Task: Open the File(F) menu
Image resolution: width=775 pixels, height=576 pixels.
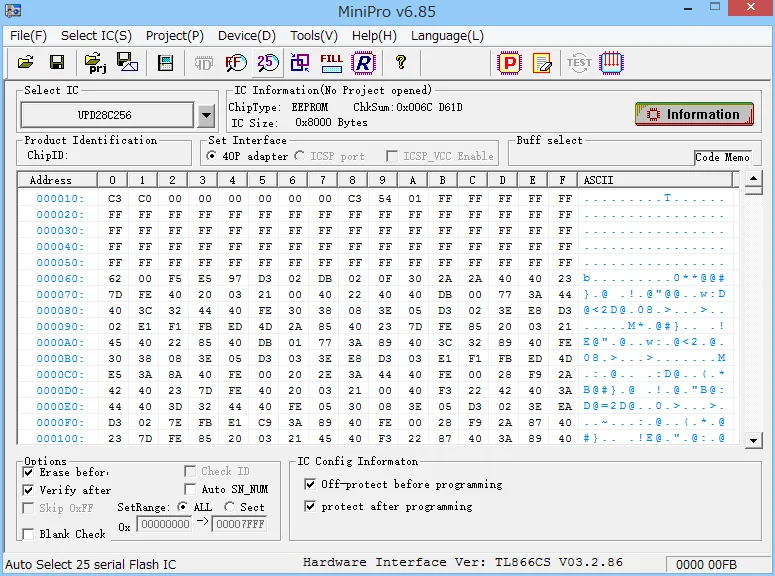Action: click(28, 36)
